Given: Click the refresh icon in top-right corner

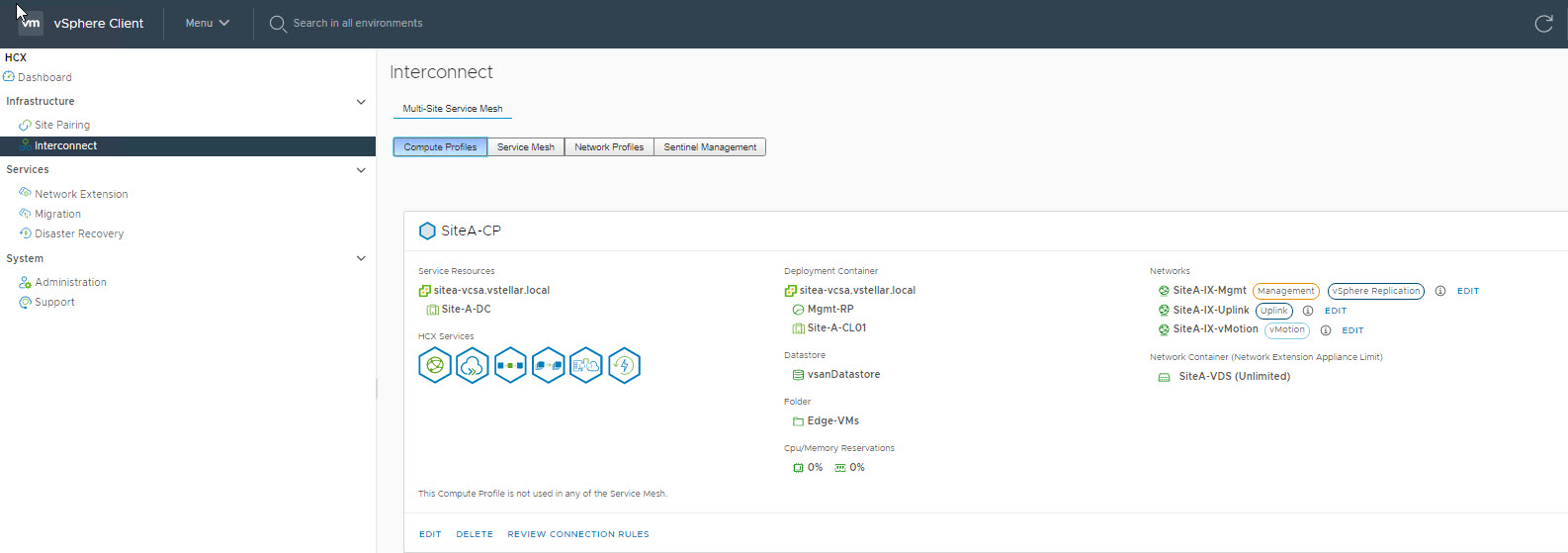Looking at the screenshot, I should point(1543,24).
